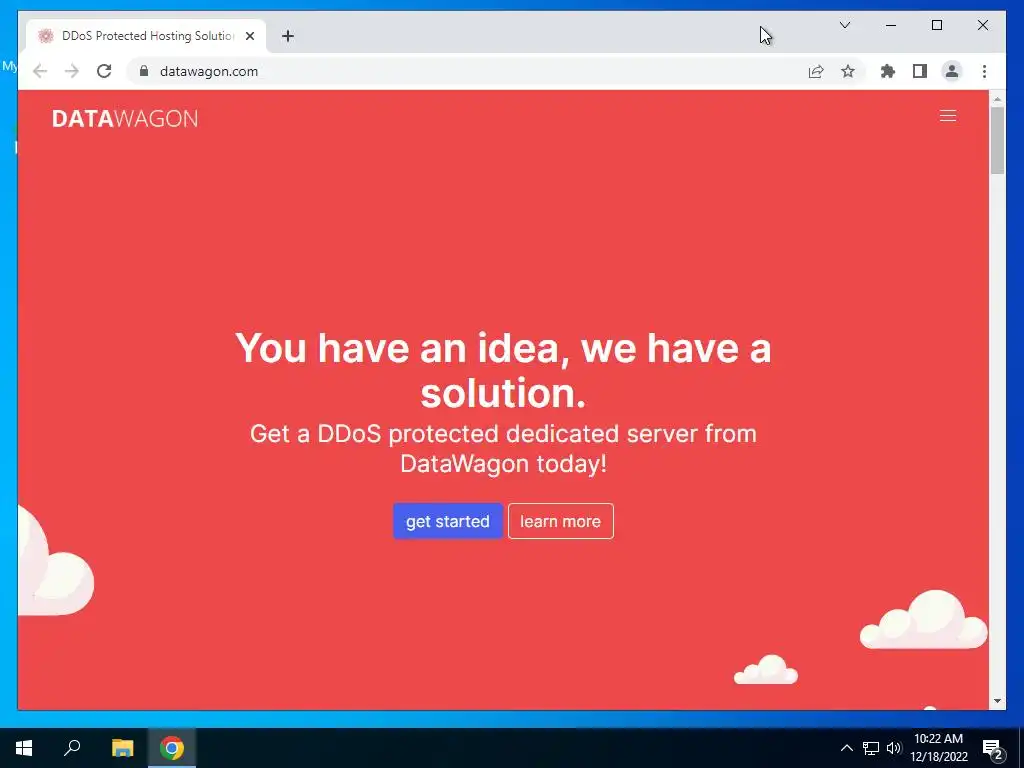Bookmark this tab with the star
Image resolution: width=1024 pixels, height=768 pixels.
coord(848,71)
